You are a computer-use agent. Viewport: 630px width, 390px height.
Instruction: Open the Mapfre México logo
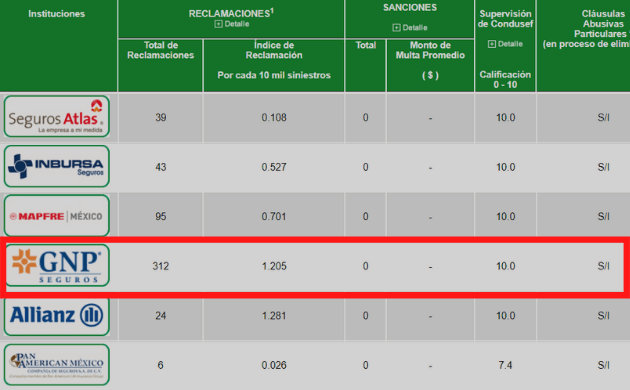point(57,216)
